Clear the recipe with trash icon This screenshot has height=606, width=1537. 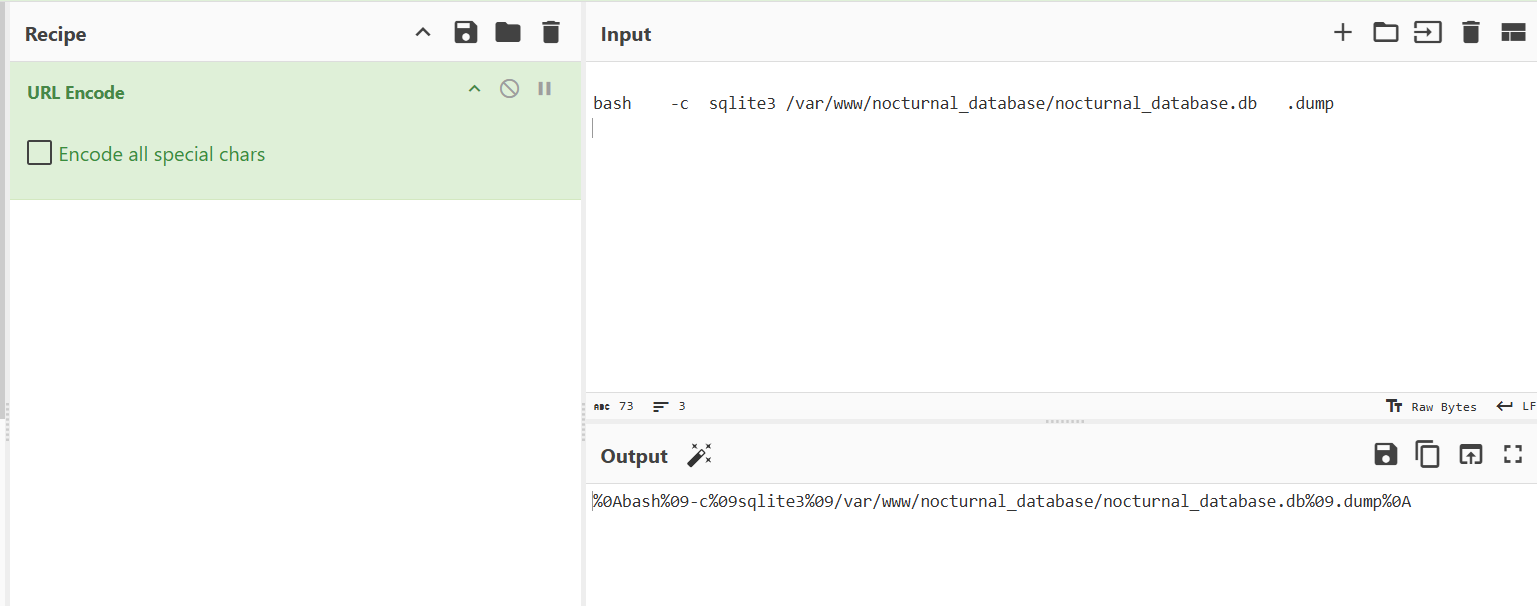pos(551,33)
